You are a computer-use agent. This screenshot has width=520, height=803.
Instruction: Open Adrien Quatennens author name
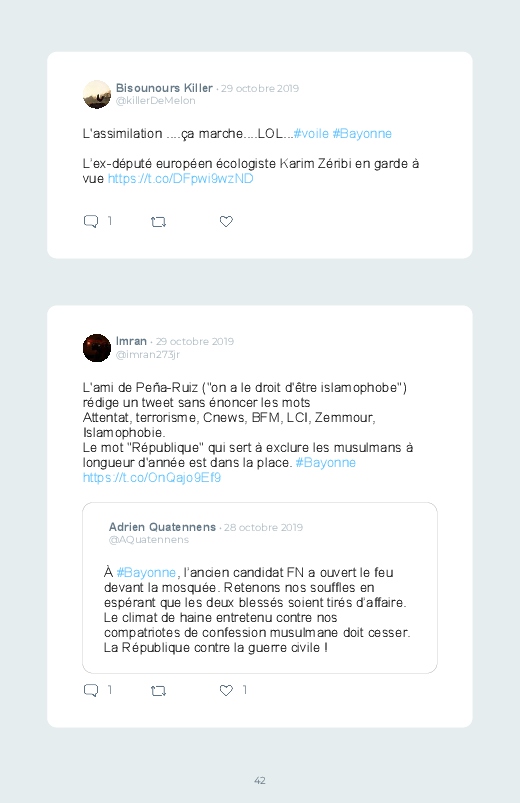point(162,527)
